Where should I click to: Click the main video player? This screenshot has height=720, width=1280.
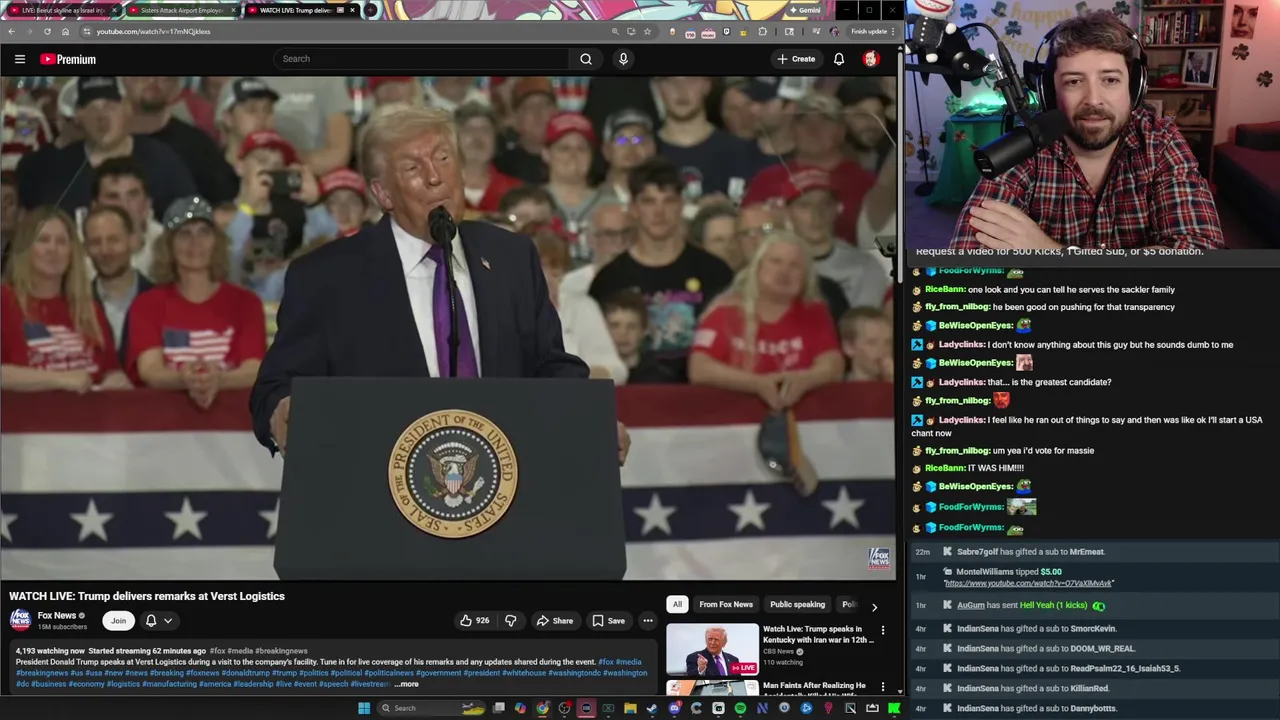(x=448, y=328)
